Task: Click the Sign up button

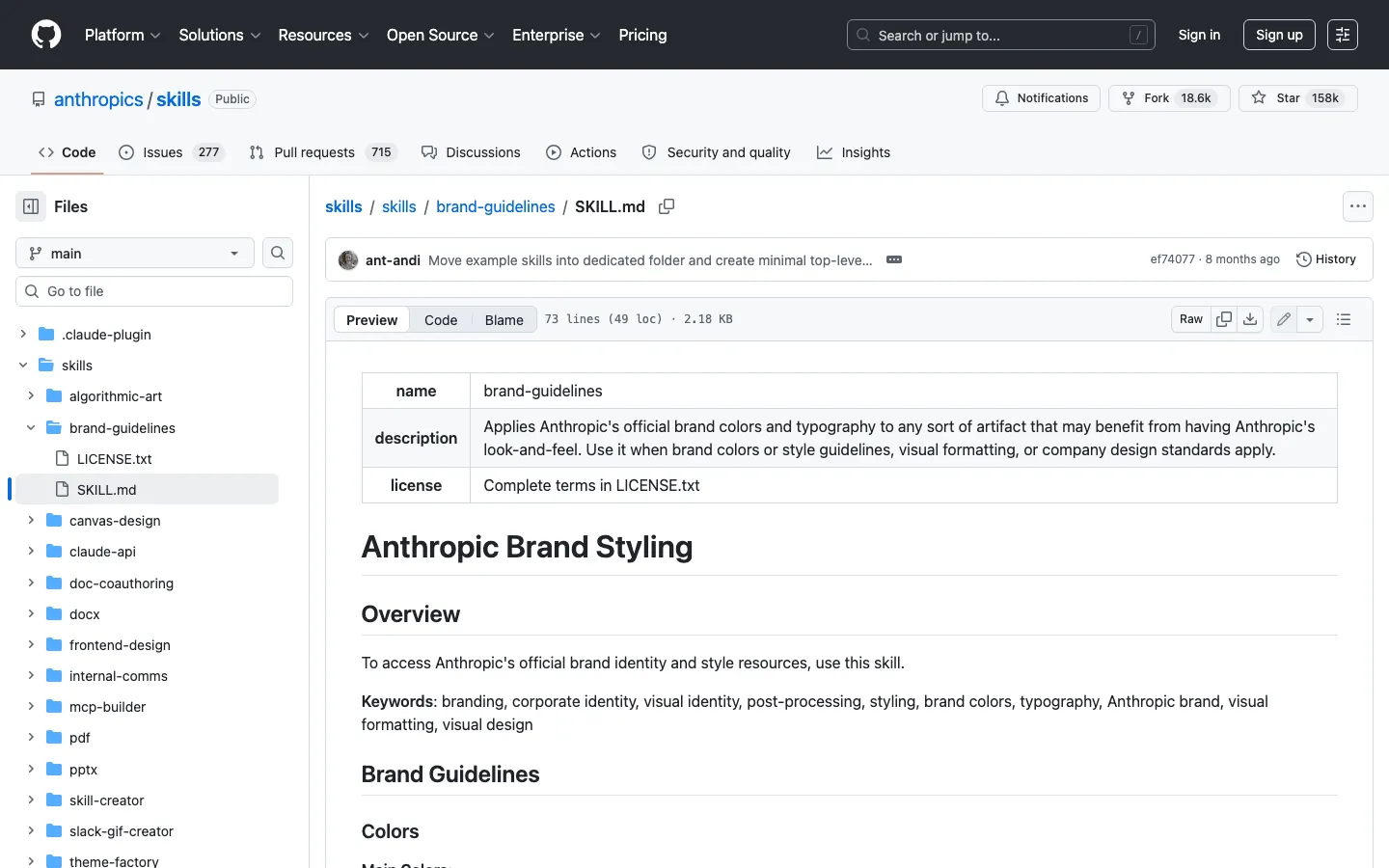Action: [1279, 35]
